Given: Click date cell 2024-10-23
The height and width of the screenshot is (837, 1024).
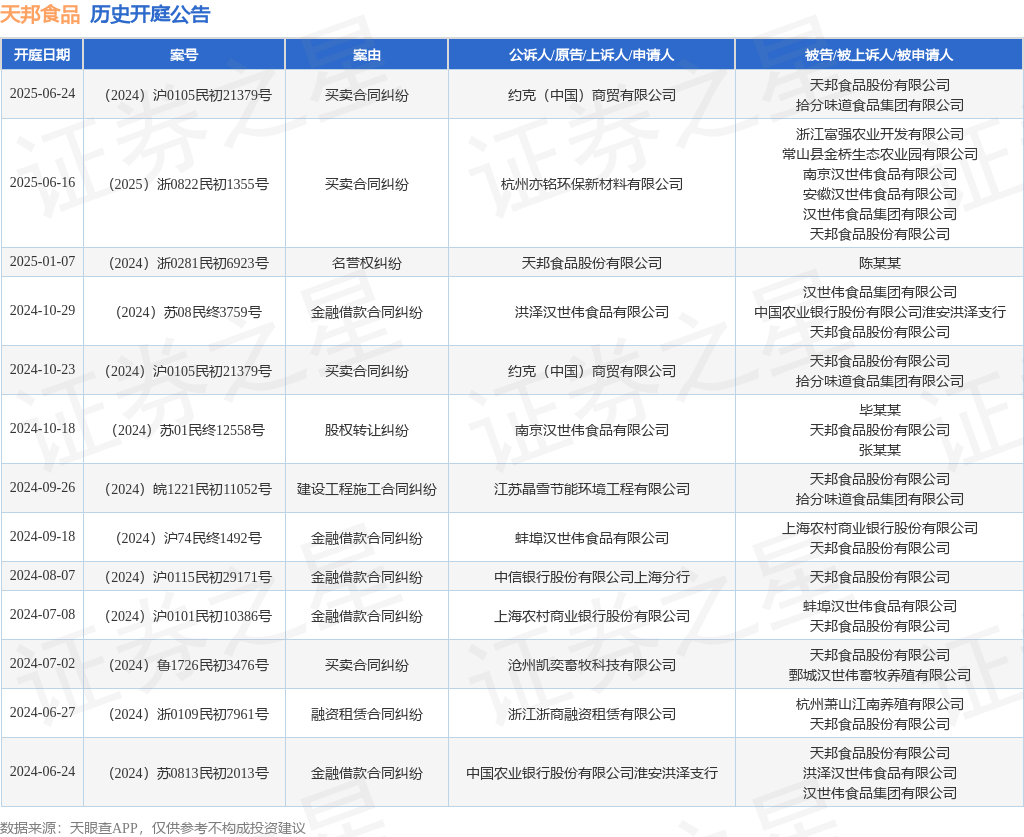Looking at the screenshot, I should pyautogui.click(x=42, y=370).
